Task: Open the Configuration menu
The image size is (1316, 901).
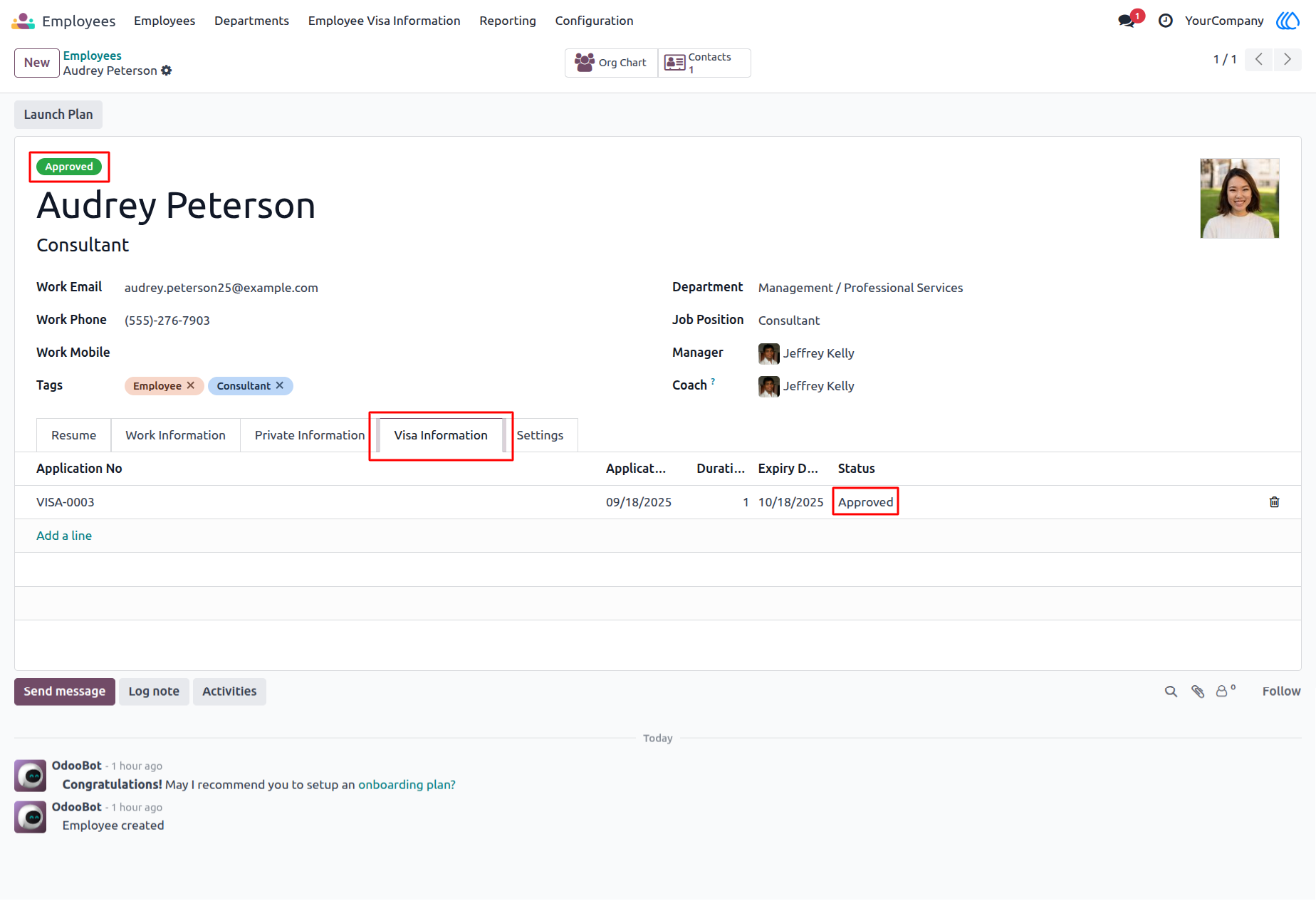Action: 594,21
